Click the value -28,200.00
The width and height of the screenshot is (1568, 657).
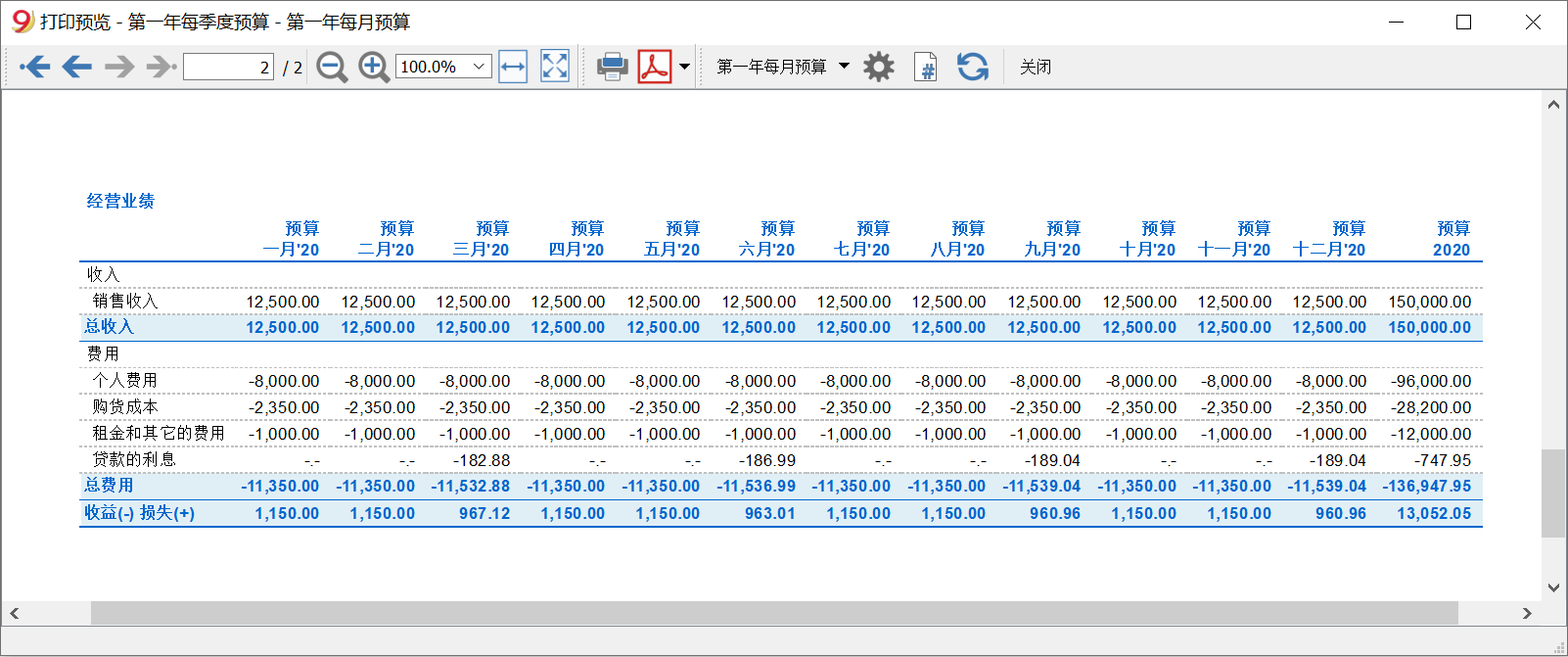[x=1431, y=407]
